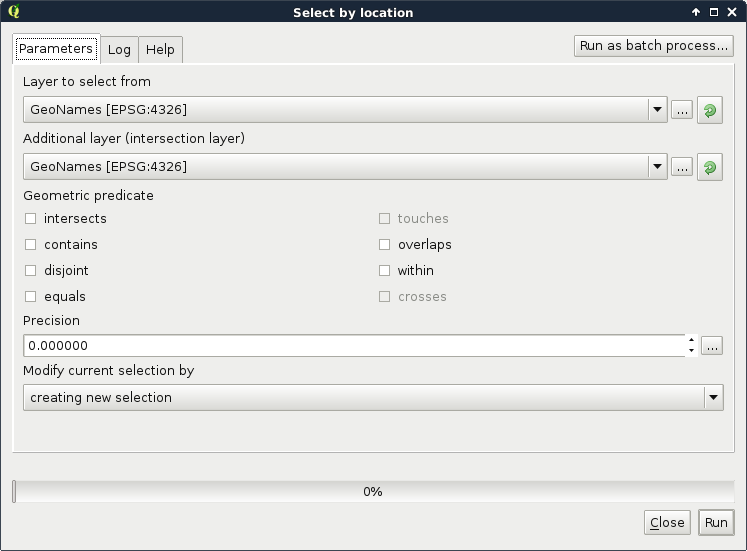Click the roll-up arrow in the title bar
The width and height of the screenshot is (747, 551).
coord(696,12)
